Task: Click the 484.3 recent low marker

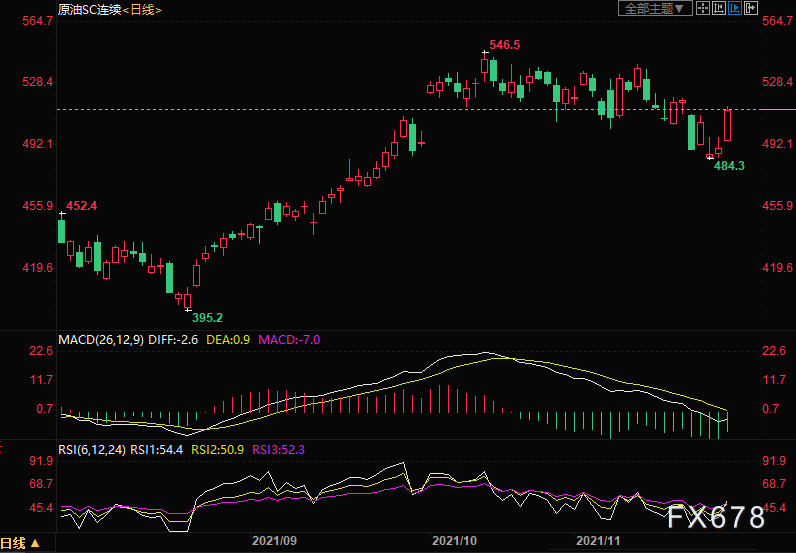Action: coord(729,166)
